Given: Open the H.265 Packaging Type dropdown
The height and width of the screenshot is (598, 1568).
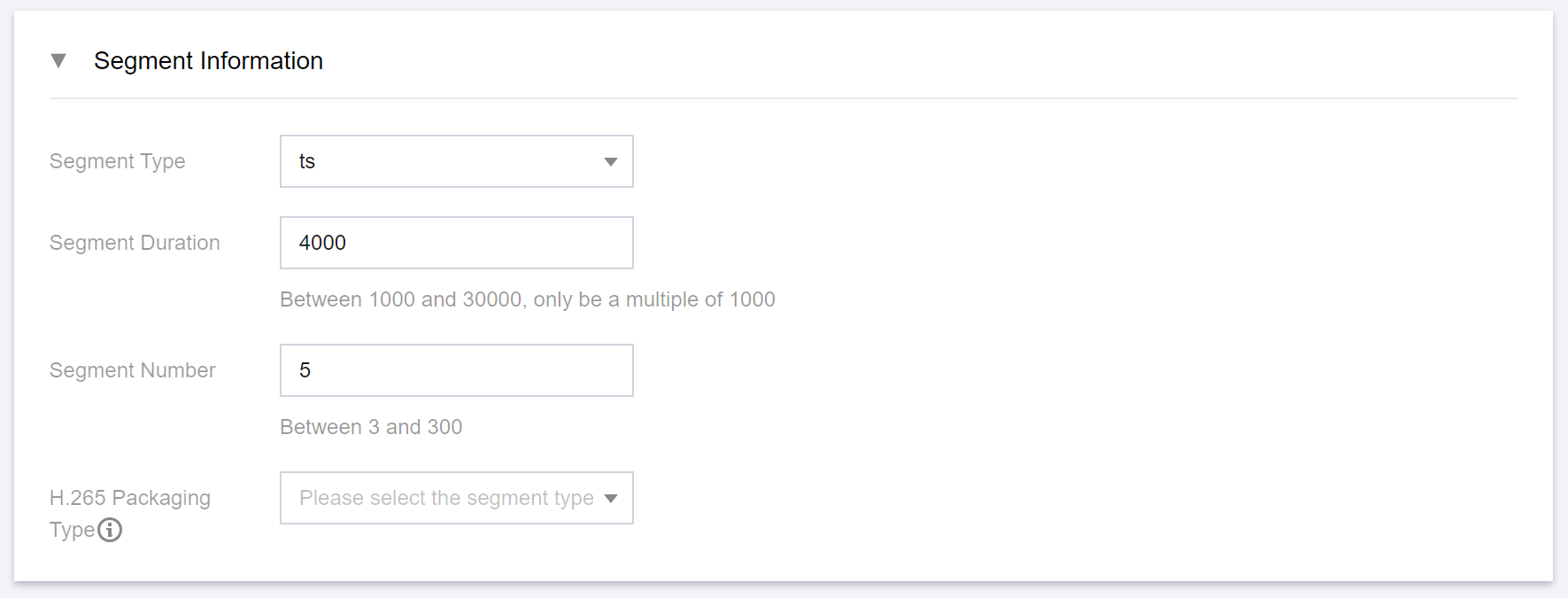Looking at the screenshot, I should click(456, 498).
